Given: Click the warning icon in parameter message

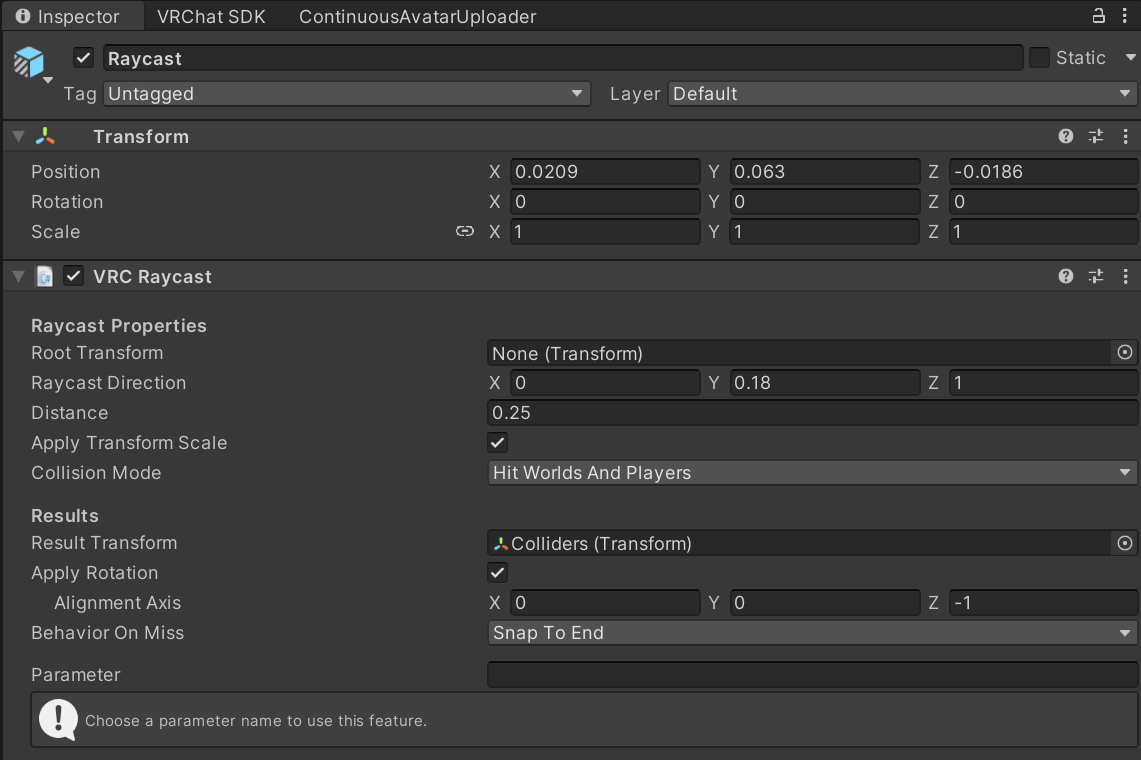Looking at the screenshot, I should (58, 719).
